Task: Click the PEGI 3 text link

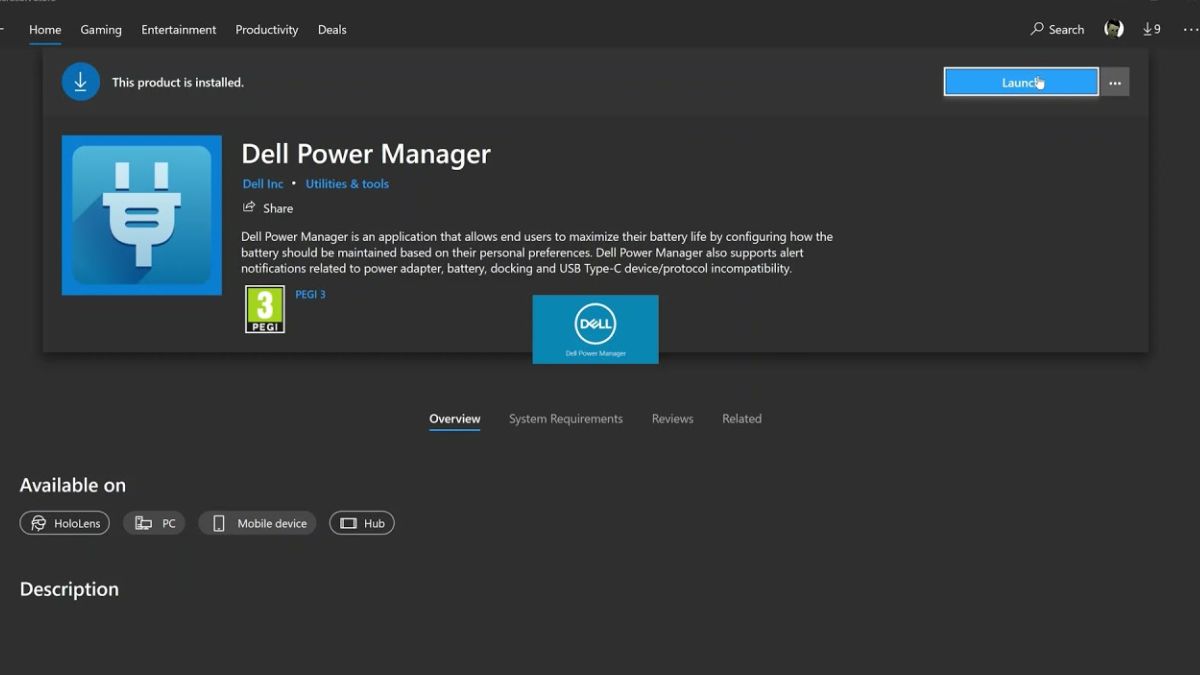Action: 310,294
